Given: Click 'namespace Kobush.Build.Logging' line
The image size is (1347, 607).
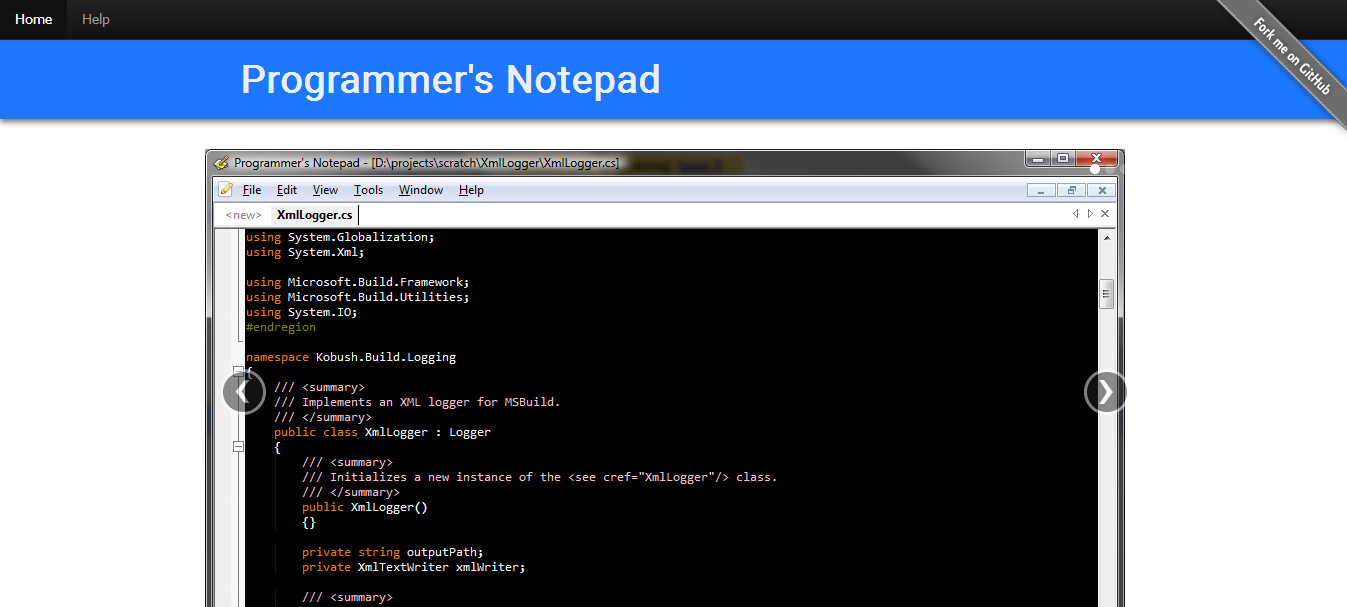Looking at the screenshot, I should click(x=351, y=357).
